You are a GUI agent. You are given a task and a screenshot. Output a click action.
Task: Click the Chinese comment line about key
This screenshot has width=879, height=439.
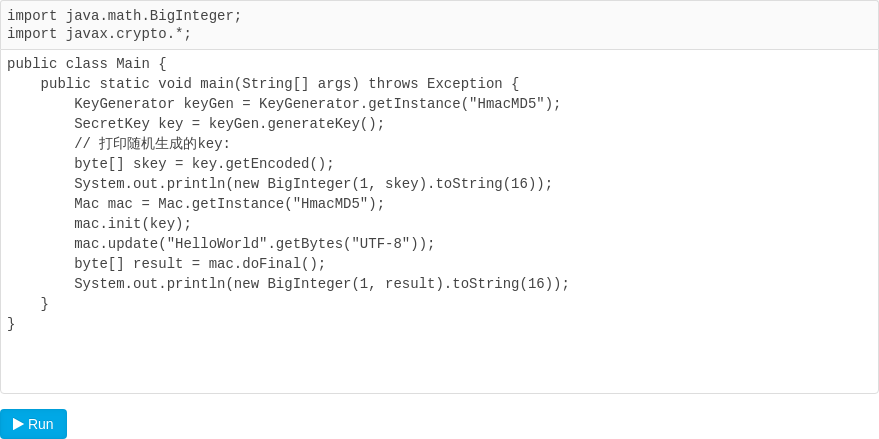pos(152,144)
